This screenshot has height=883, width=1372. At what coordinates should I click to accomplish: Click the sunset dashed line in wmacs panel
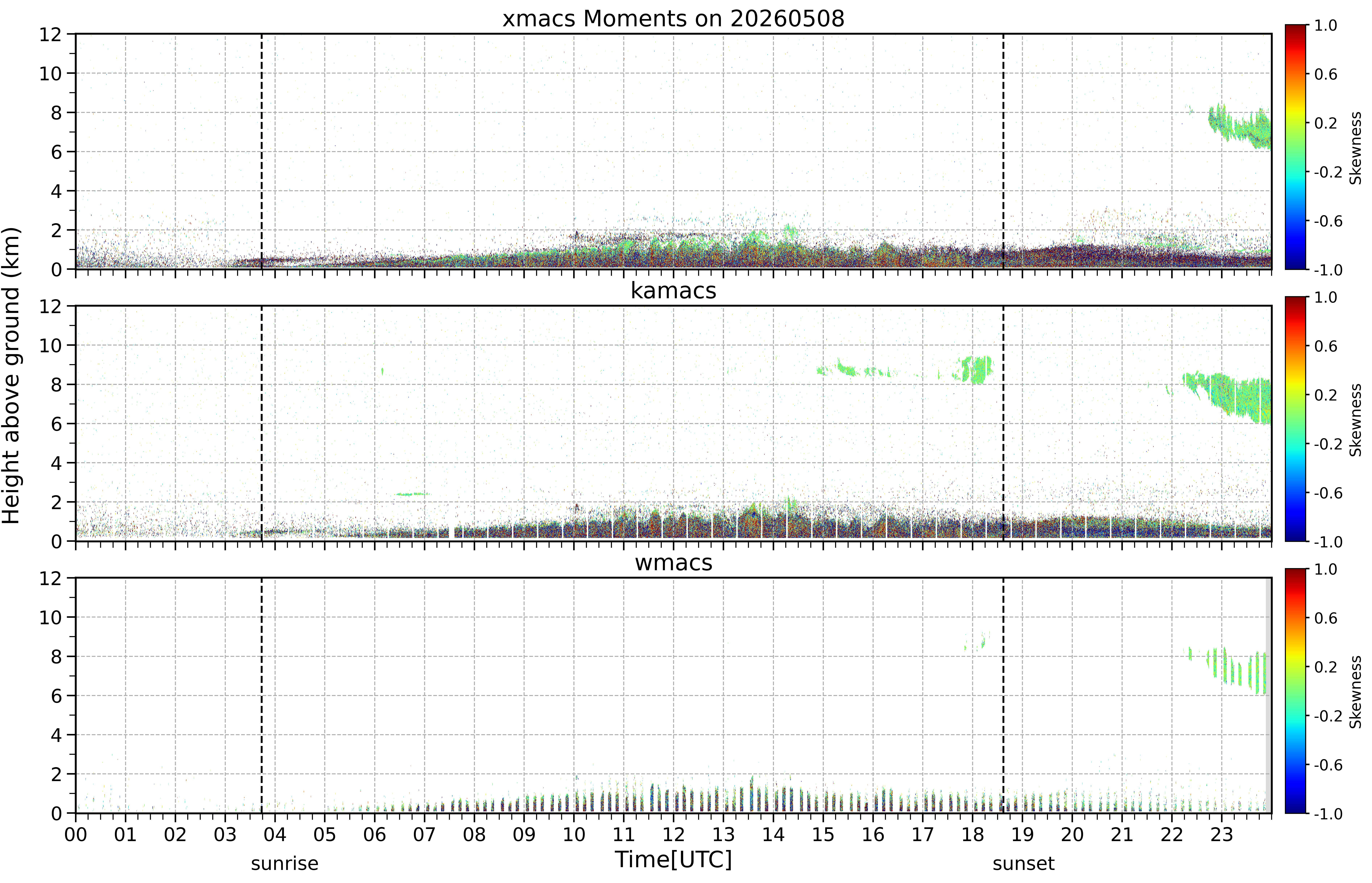(x=1004, y=696)
